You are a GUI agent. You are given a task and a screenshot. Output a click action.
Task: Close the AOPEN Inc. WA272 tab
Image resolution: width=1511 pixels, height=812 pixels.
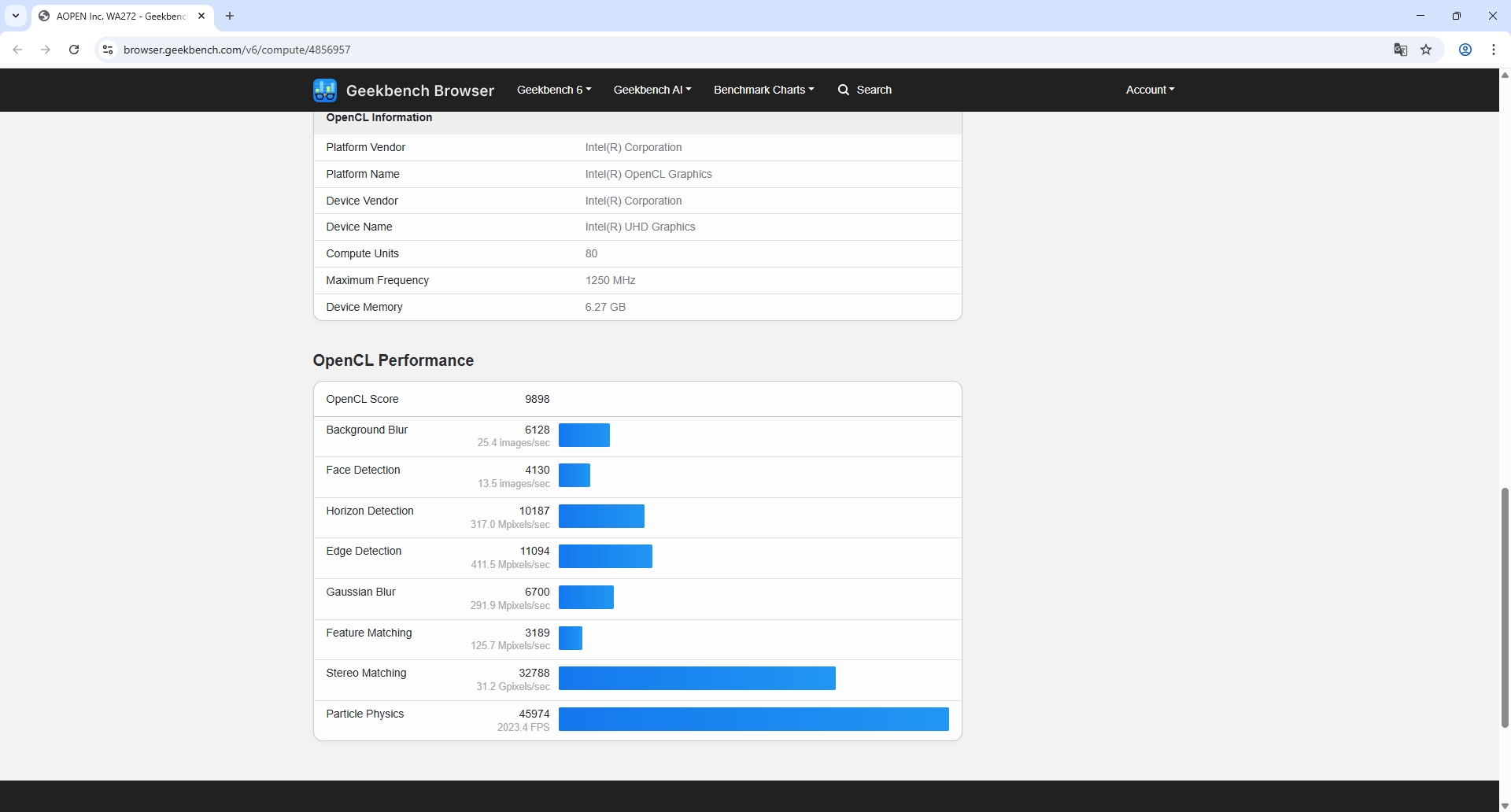click(x=201, y=16)
